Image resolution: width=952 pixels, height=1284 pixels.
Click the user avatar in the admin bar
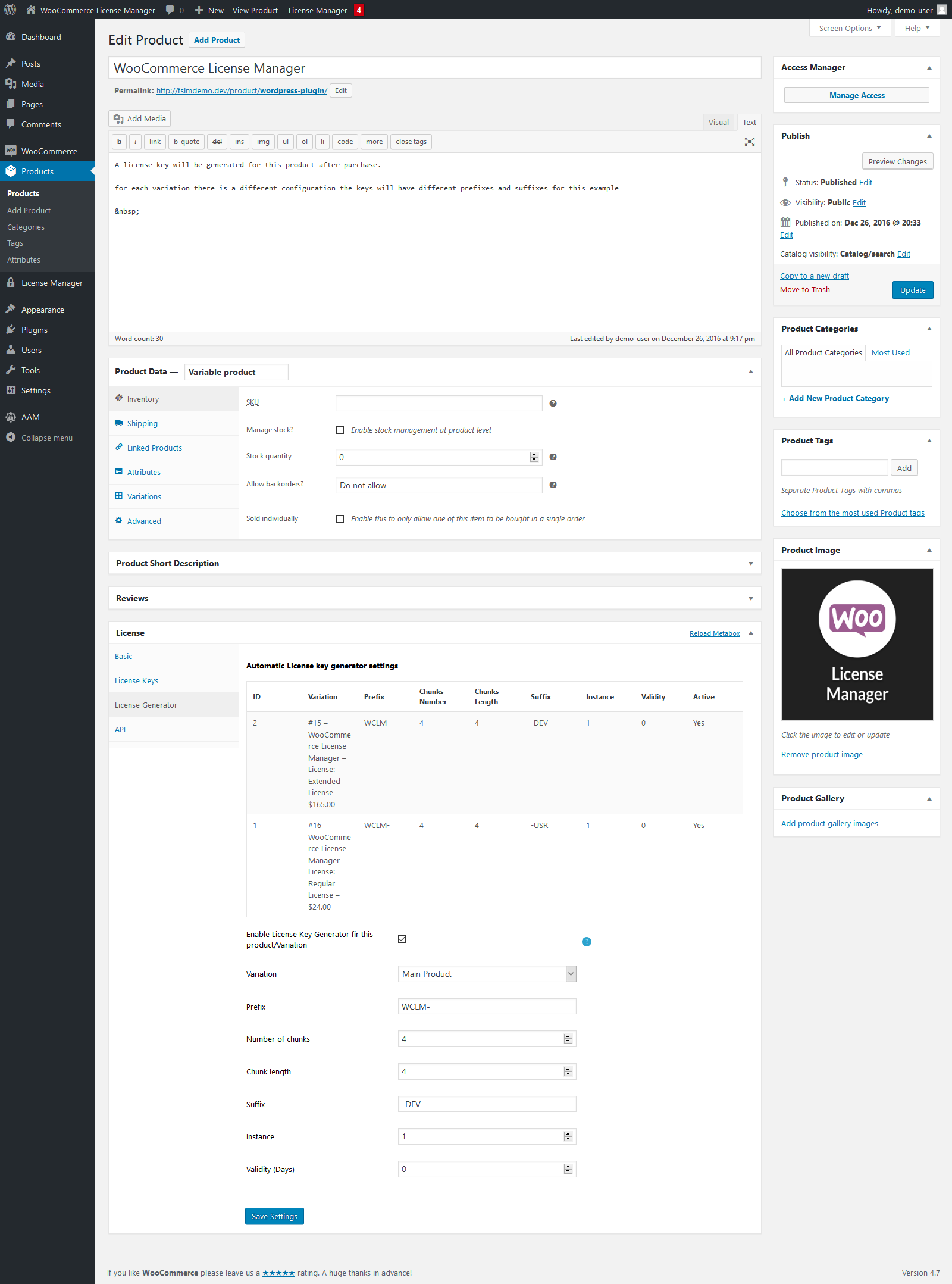(942, 10)
